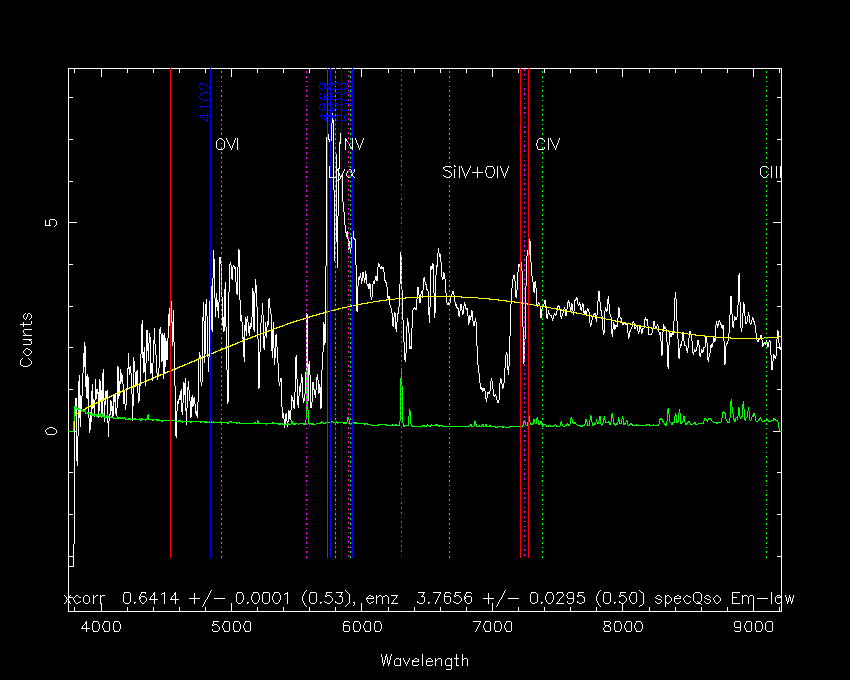The image size is (850, 680).
Task: Click the CIV emission line label
Action: (x=547, y=145)
